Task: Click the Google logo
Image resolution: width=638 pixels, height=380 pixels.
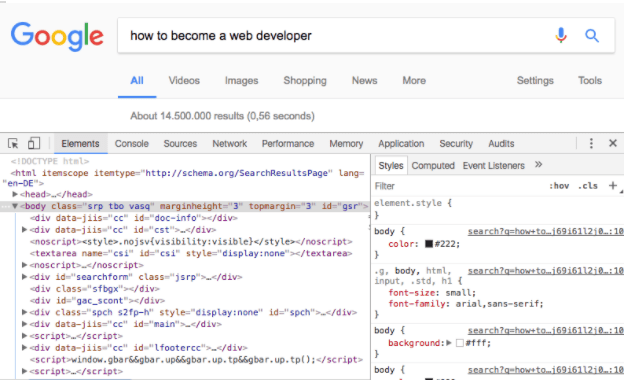Action: 57,37
